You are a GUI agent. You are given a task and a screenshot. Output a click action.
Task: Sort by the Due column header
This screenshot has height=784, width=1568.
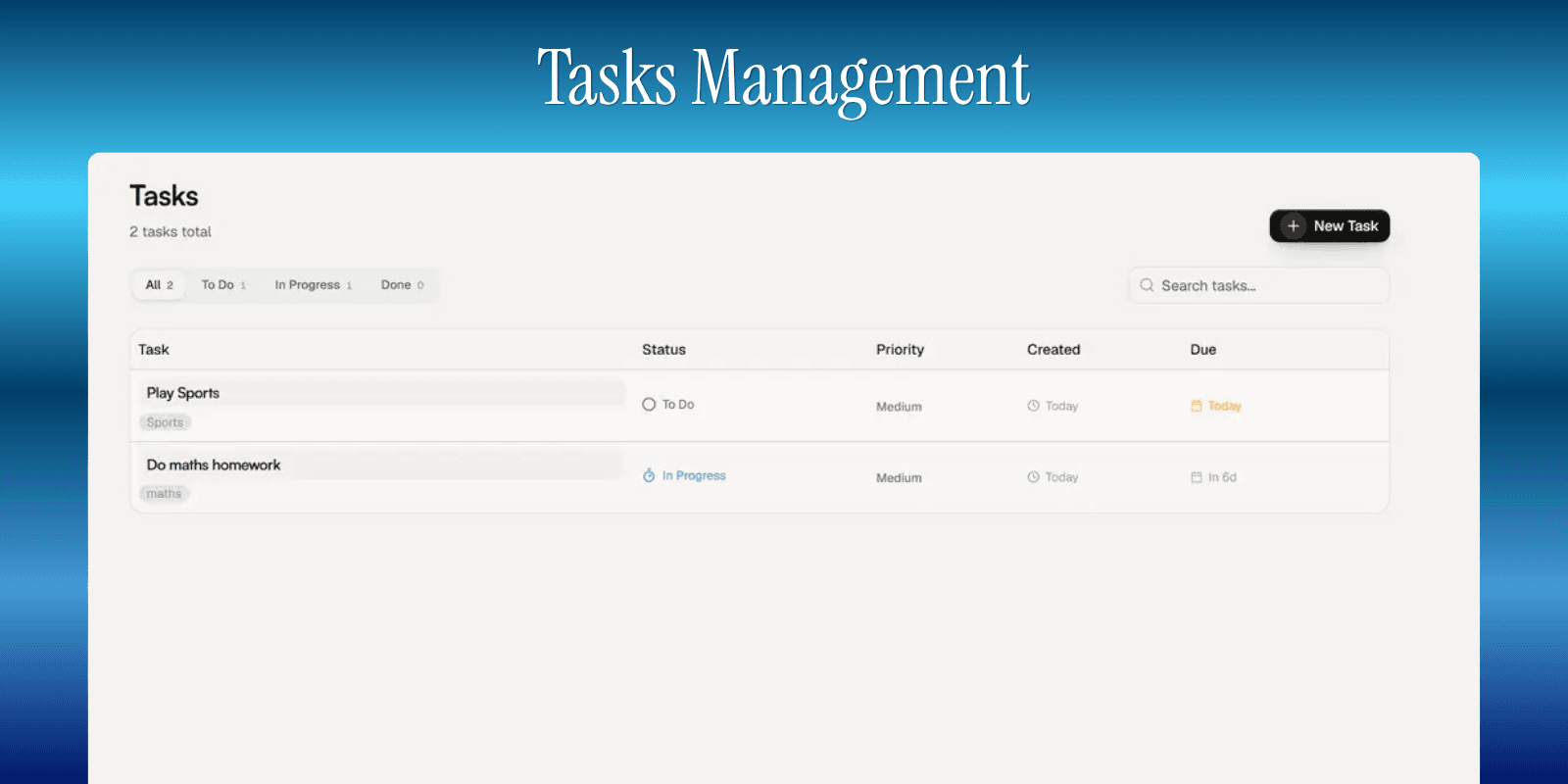pos(1203,350)
